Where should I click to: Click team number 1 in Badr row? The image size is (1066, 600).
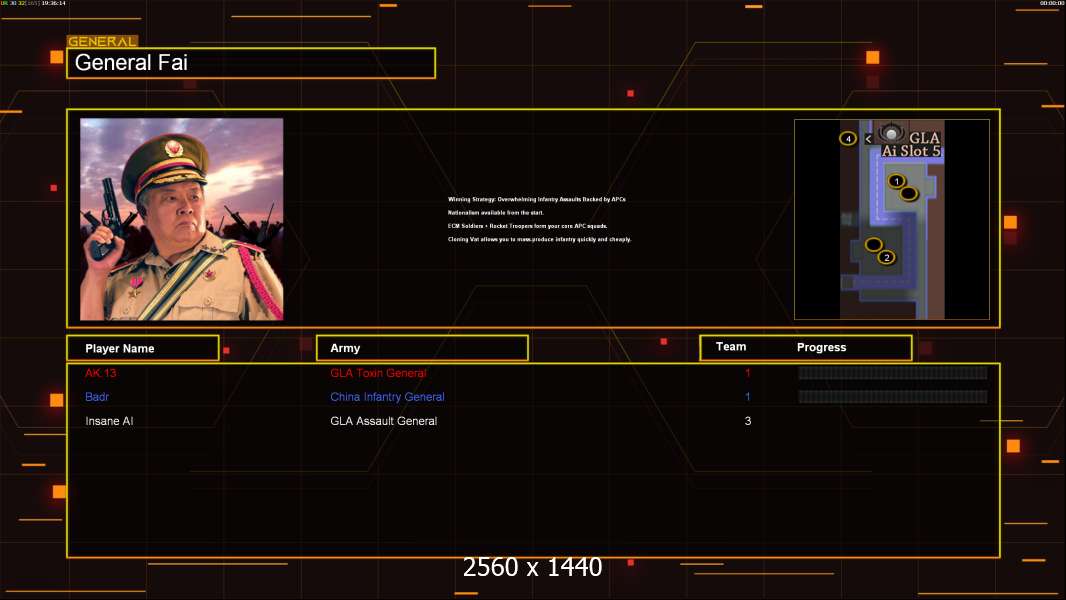tap(748, 397)
